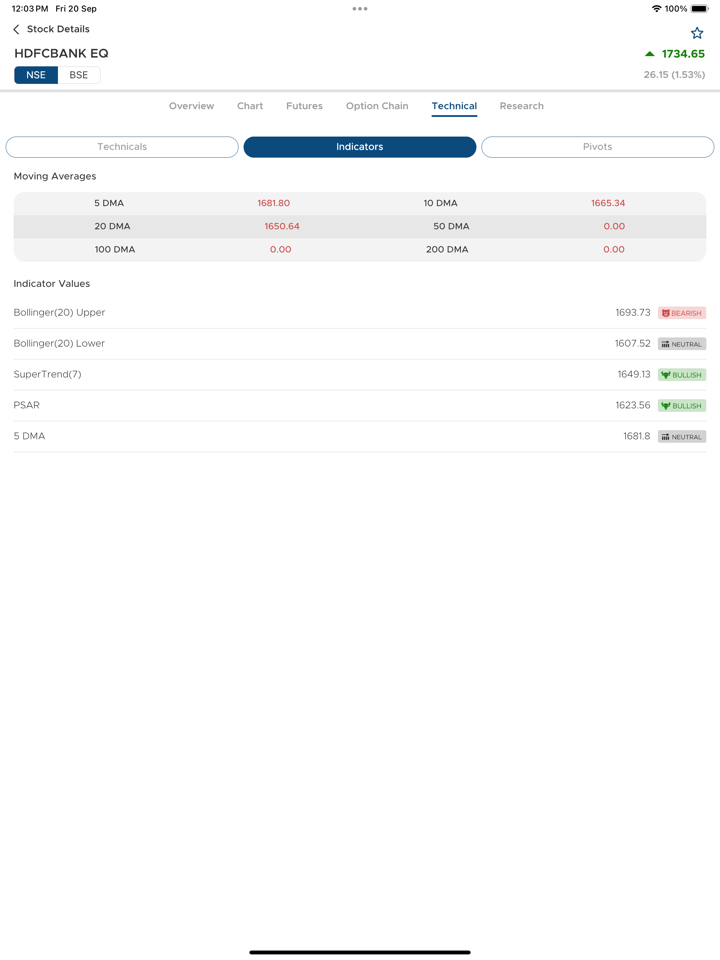Select the Pivots segment
720x960 pixels.
(x=597, y=147)
